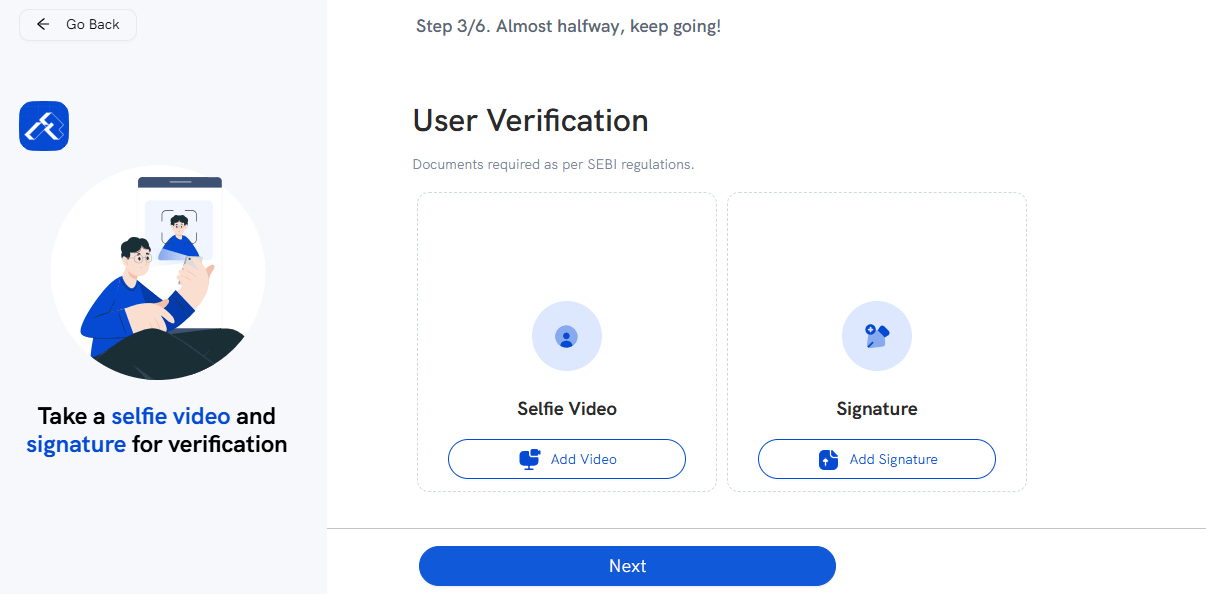Click the Selfie Video dashed card area
This screenshot has height=594, width=1206.
[x=567, y=342]
